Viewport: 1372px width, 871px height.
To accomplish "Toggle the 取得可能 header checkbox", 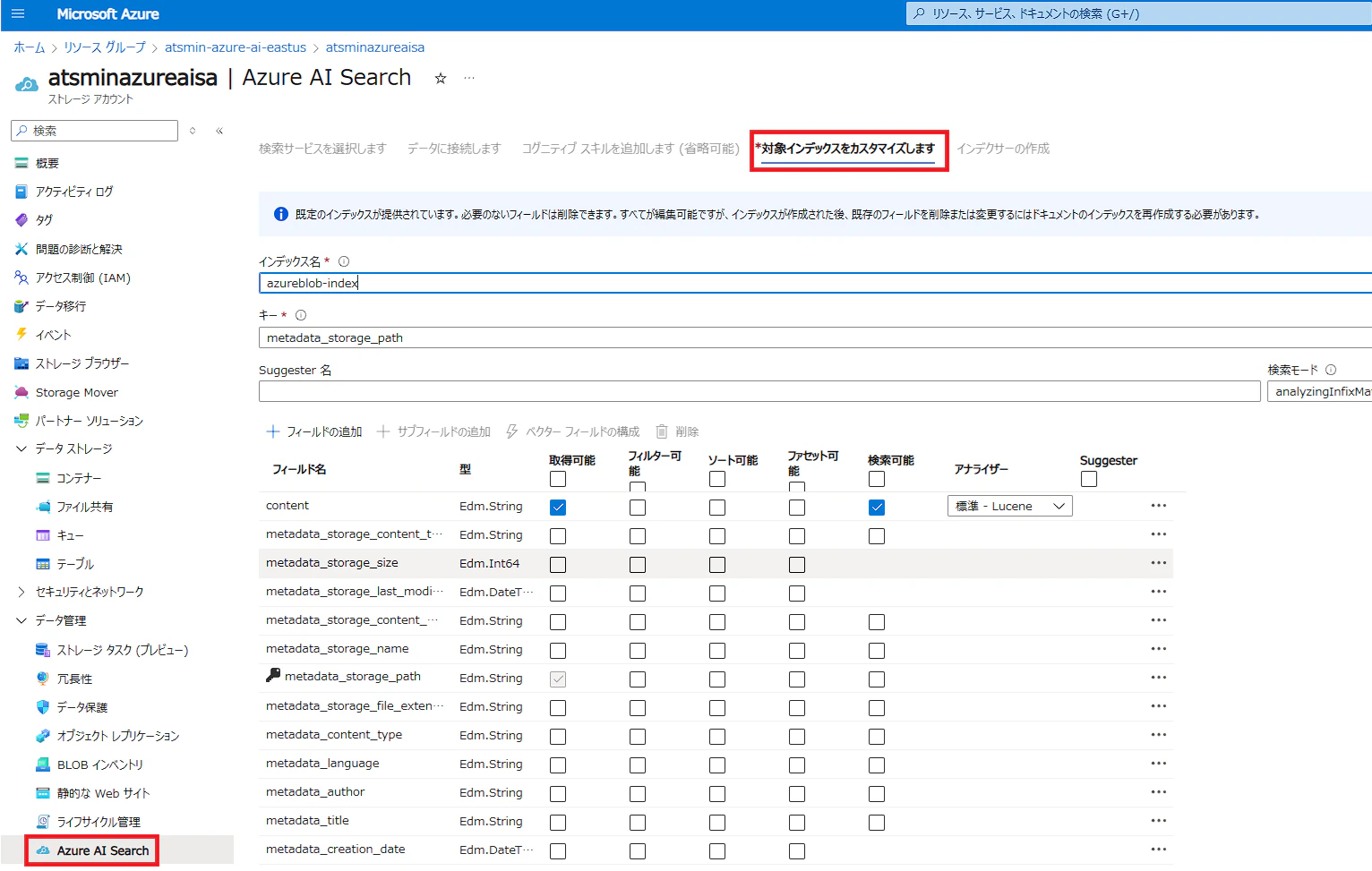I will pyautogui.click(x=558, y=479).
